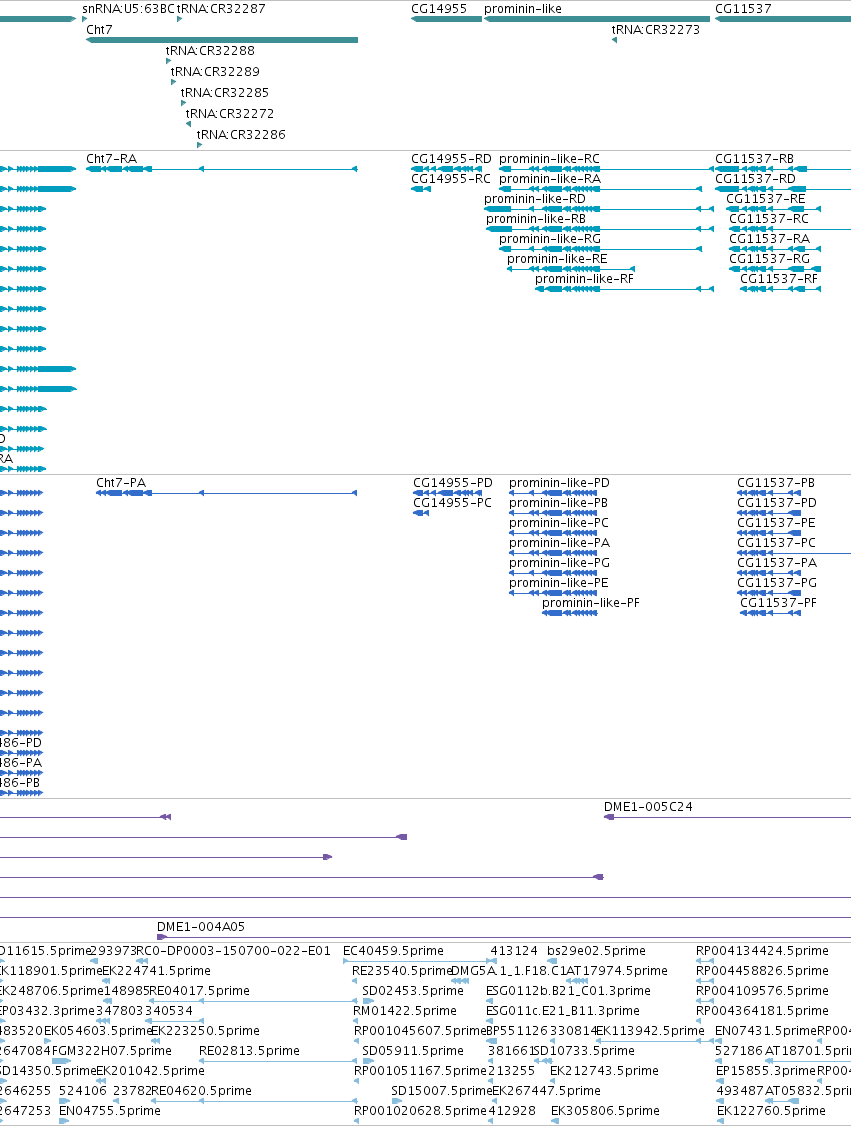This screenshot has width=851, height=1126.
Task: Click AT17974.5prime EST label
Action: tap(616, 971)
